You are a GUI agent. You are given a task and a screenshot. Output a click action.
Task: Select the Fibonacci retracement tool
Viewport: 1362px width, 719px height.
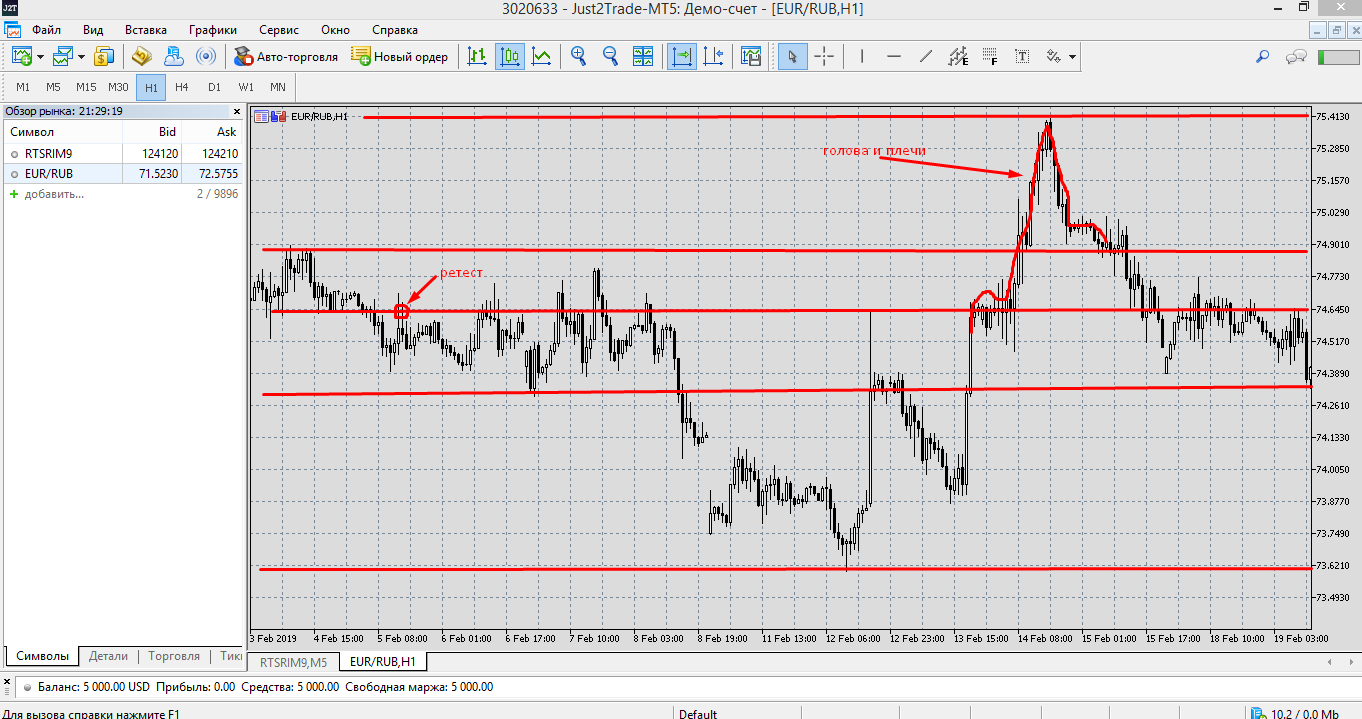point(990,56)
